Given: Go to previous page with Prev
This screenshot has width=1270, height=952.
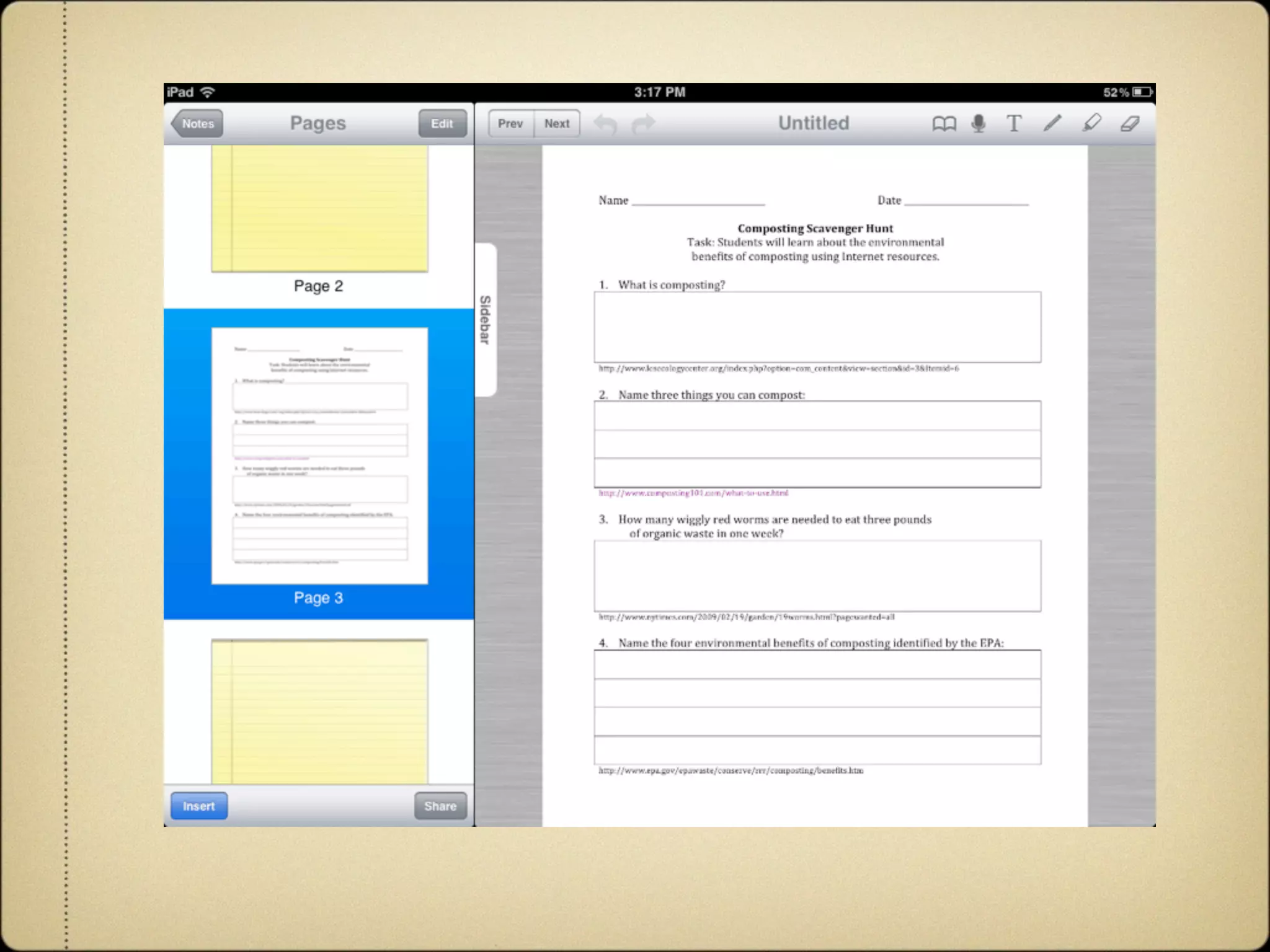Looking at the screenshot, I should (x=510, y=124).
